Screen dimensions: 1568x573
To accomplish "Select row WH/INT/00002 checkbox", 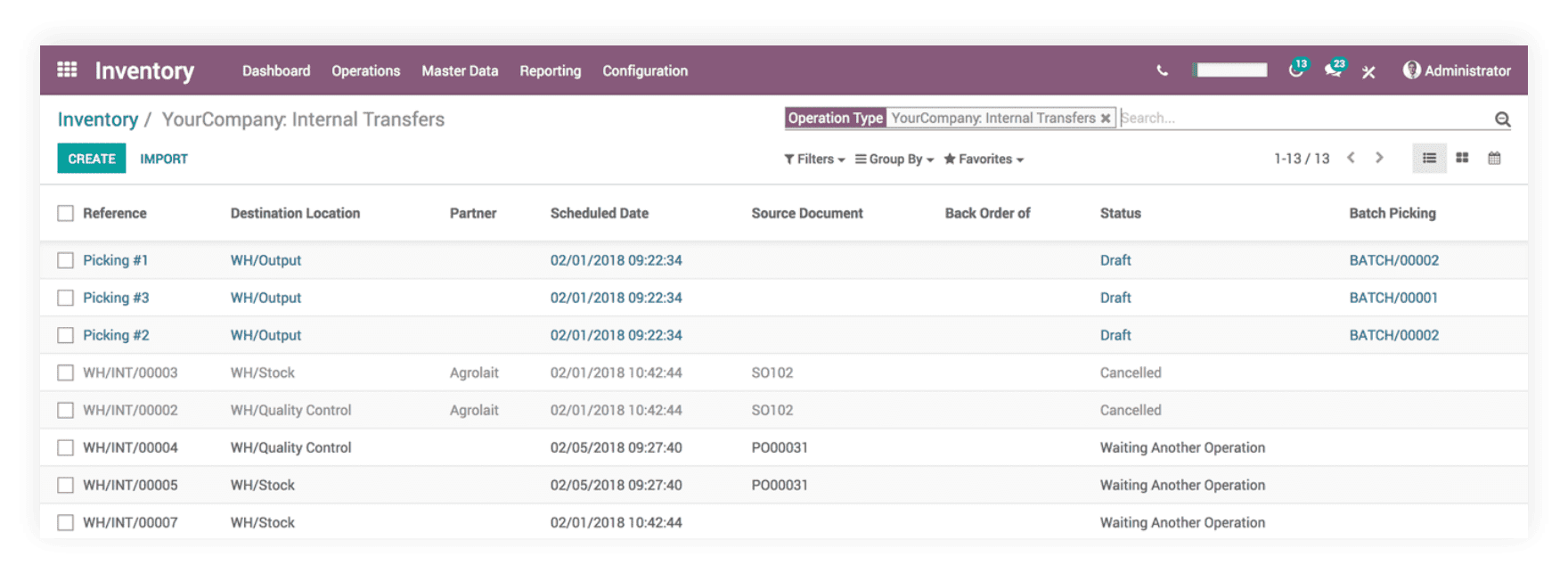I will 65,410.
